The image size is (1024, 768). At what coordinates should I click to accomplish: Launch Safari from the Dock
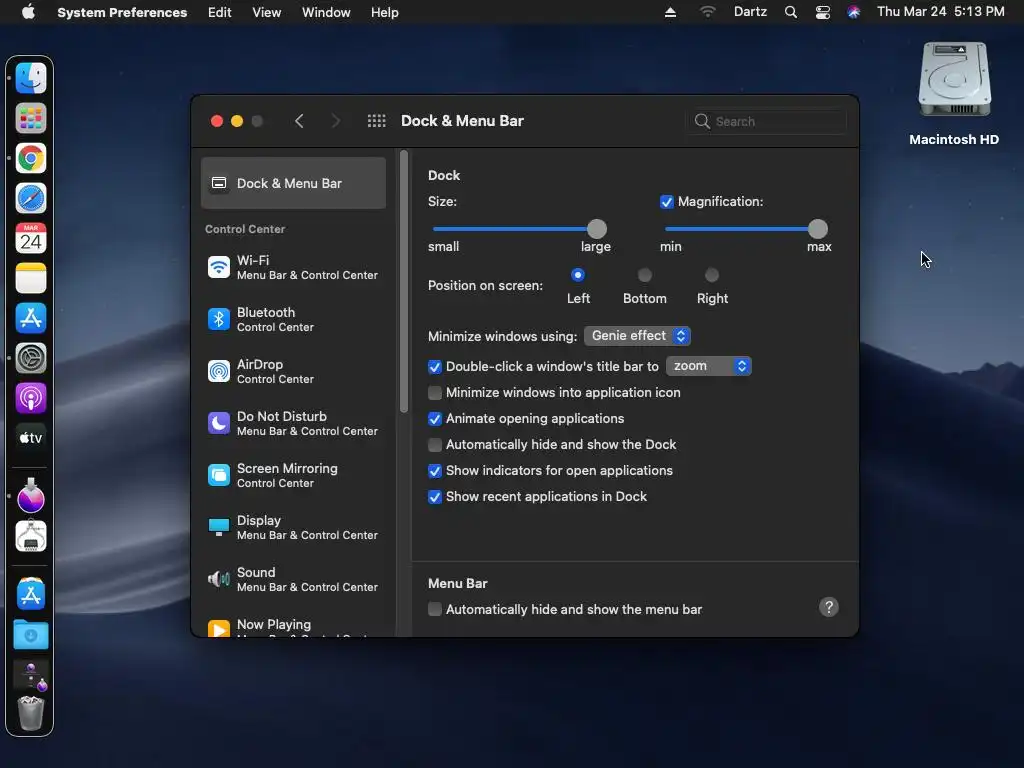pyautogui.click(x=31, y=198)
